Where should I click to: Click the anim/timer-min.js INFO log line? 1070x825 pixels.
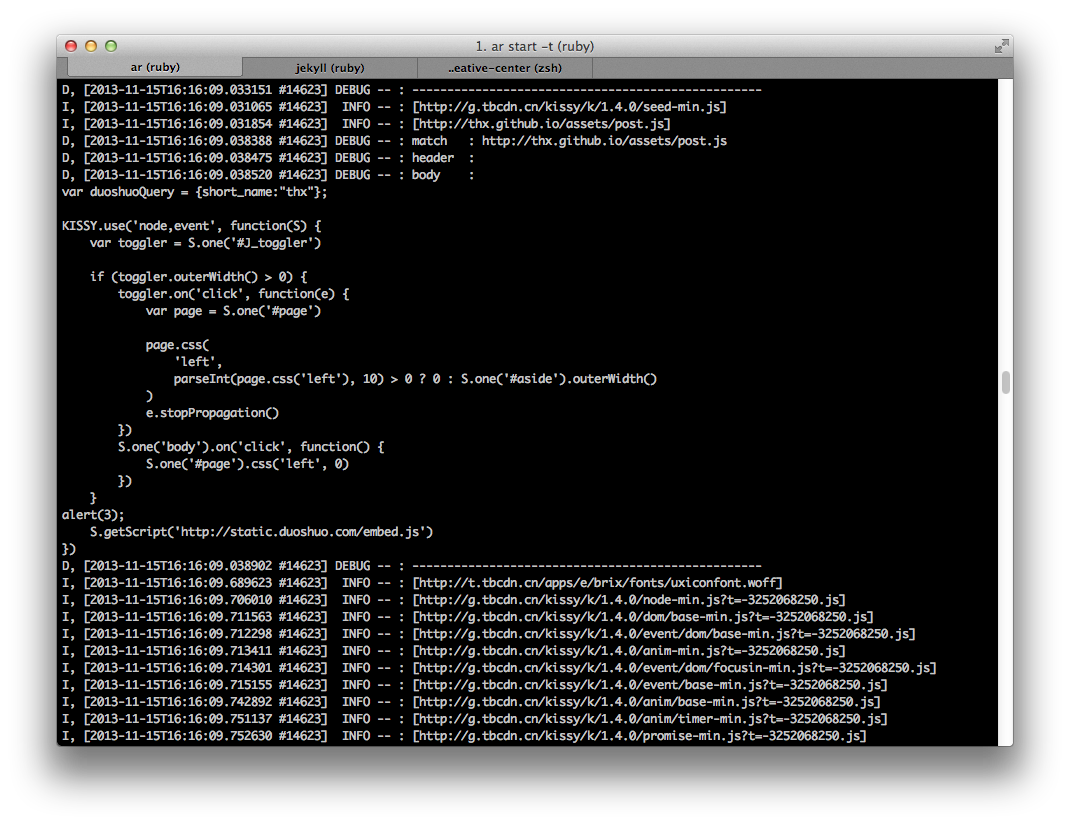coord(474,719)
